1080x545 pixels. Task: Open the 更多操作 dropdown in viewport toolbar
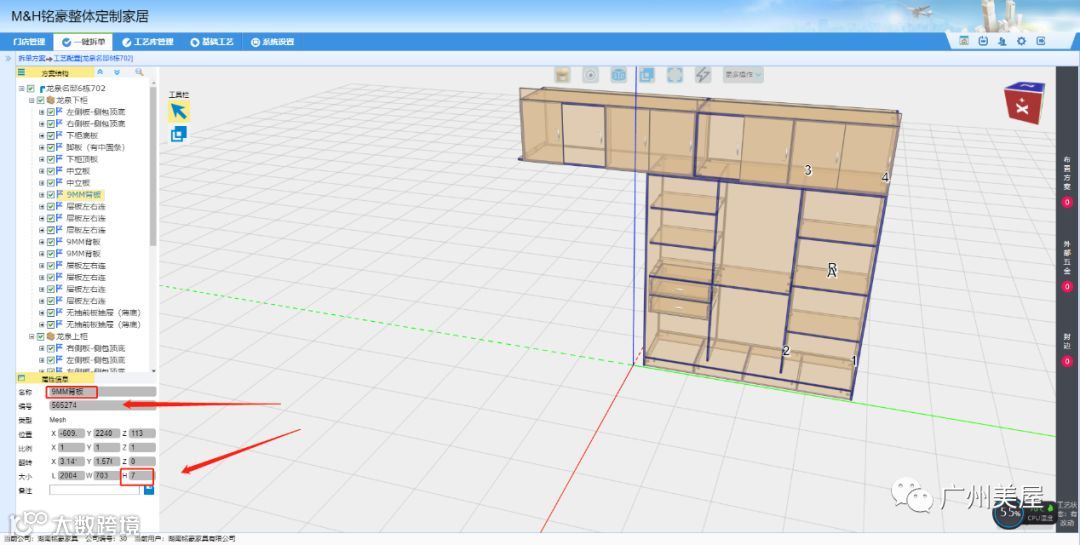[743, 74]
